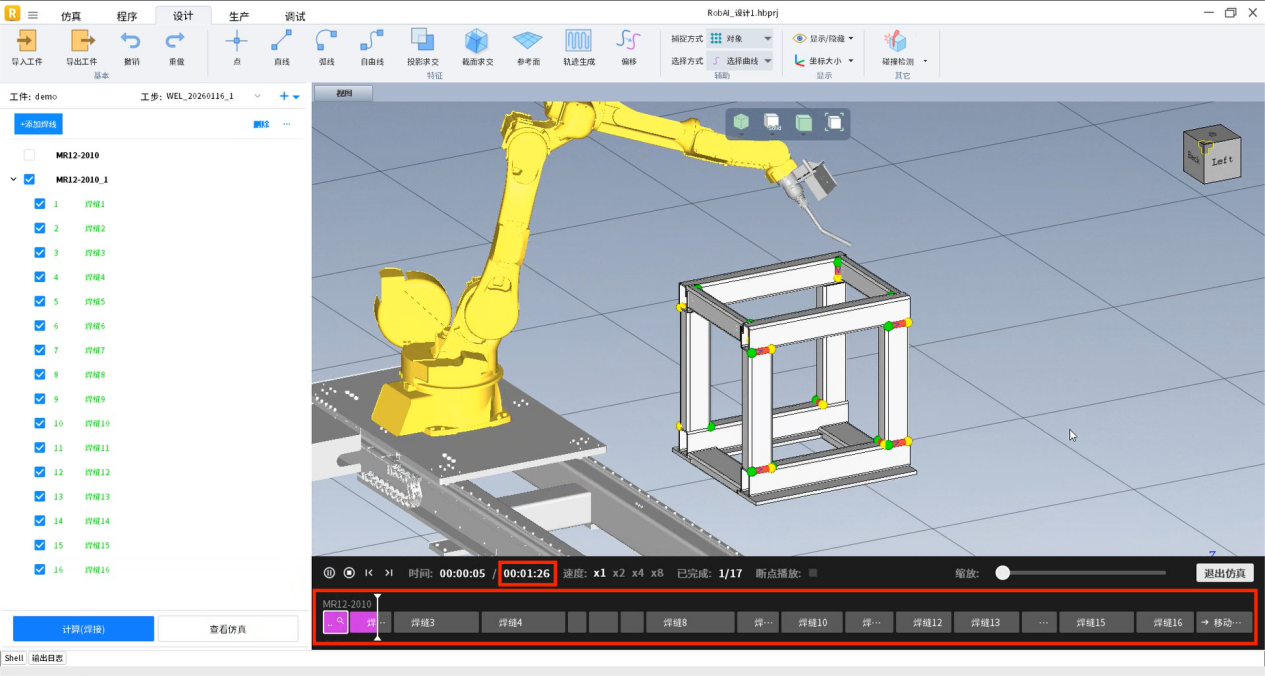Click the 导出工件 export workpiece icon
Image resolution: width=1265 pixels, height=676 pixels.
pyautogui.click(x=81, y=41)
